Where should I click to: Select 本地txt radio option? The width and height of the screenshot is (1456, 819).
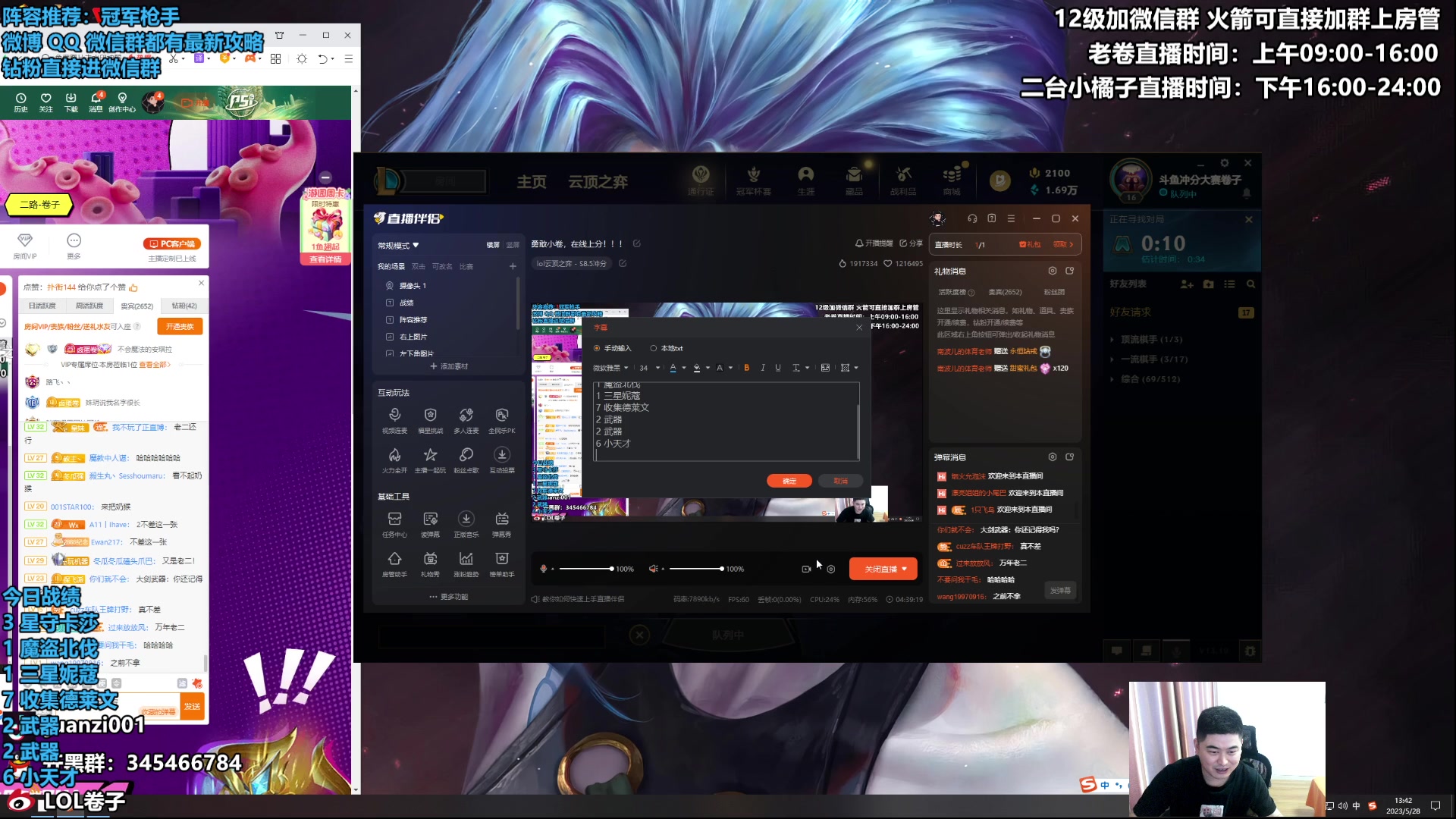click(654, 349)
